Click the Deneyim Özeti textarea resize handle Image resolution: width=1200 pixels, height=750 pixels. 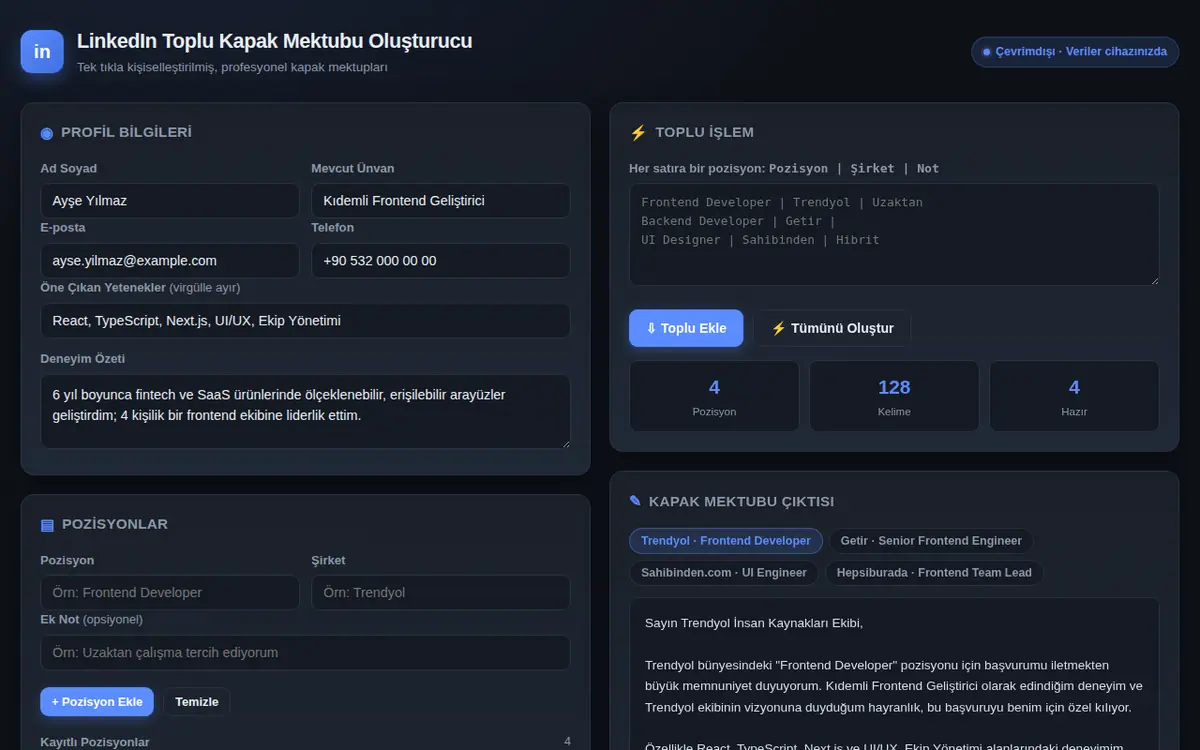click(x=565, y=443)
